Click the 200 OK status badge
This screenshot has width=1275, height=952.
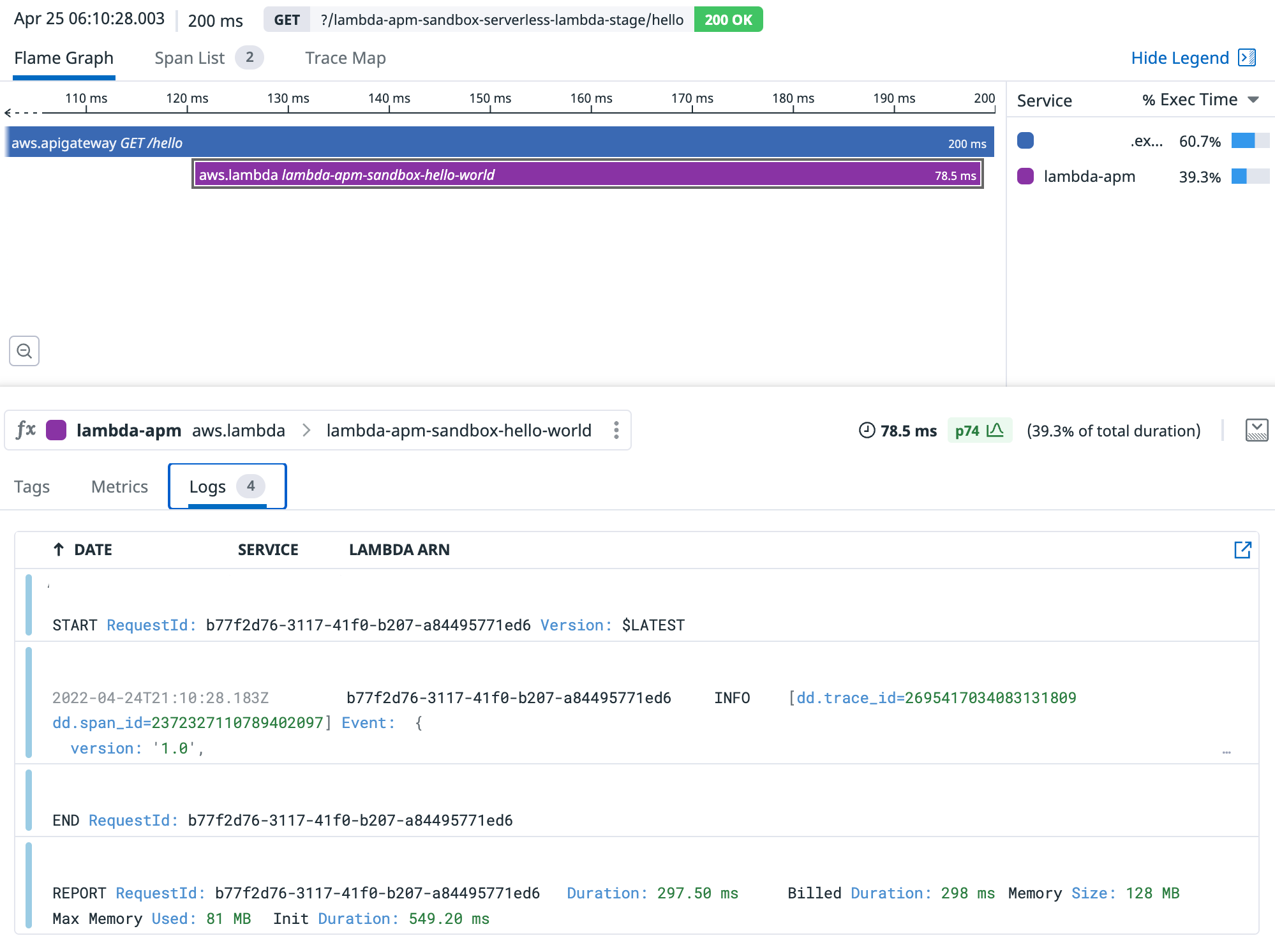pos(727,19)
